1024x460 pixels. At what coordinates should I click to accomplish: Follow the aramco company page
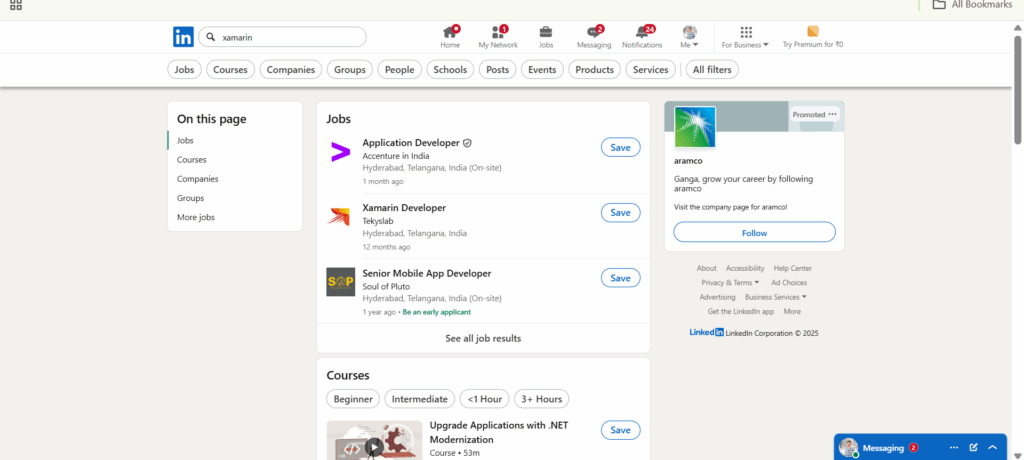coord(754,233)
